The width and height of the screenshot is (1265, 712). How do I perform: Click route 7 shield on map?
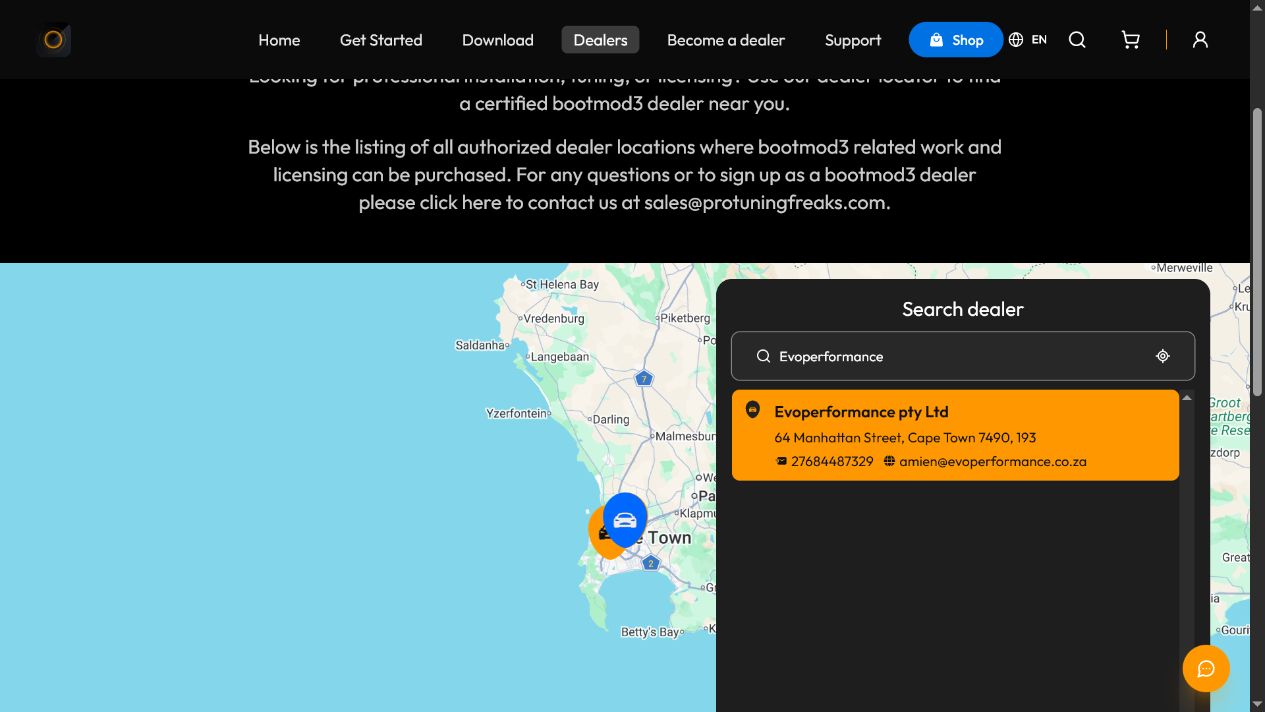pos(644,378)
